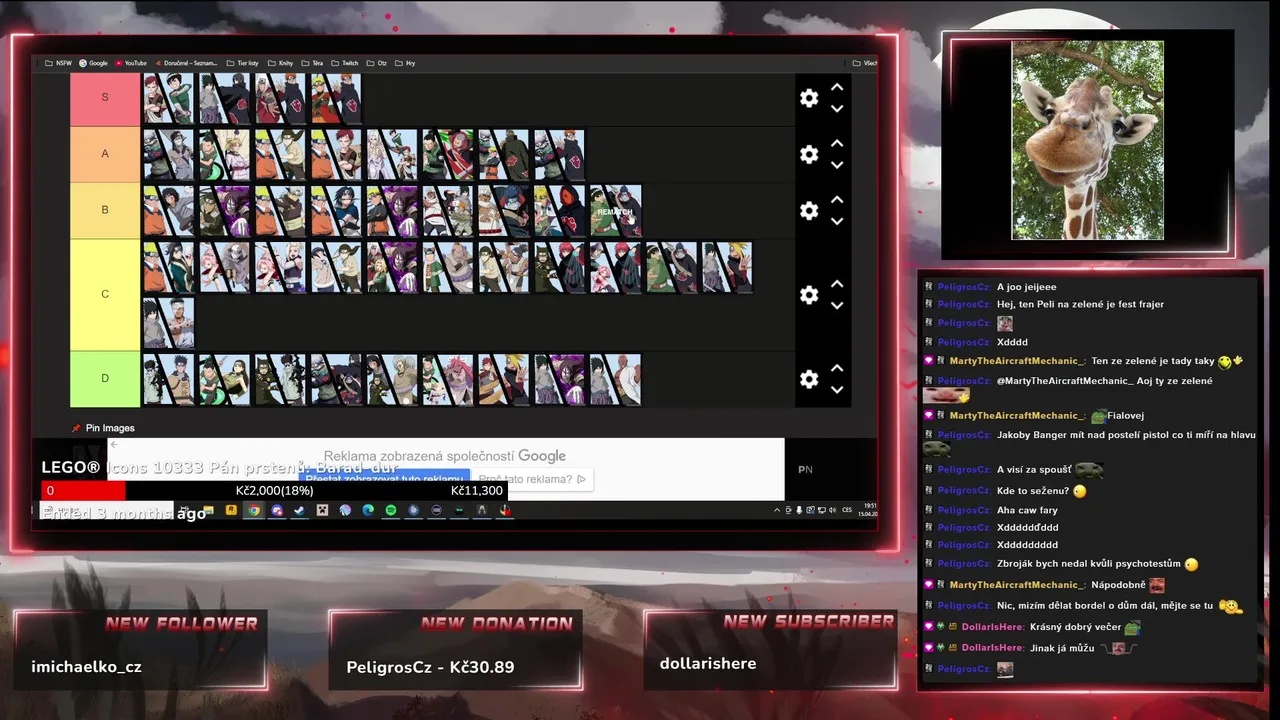Click the taskbar clock showing 19:51

pos(868,508)
